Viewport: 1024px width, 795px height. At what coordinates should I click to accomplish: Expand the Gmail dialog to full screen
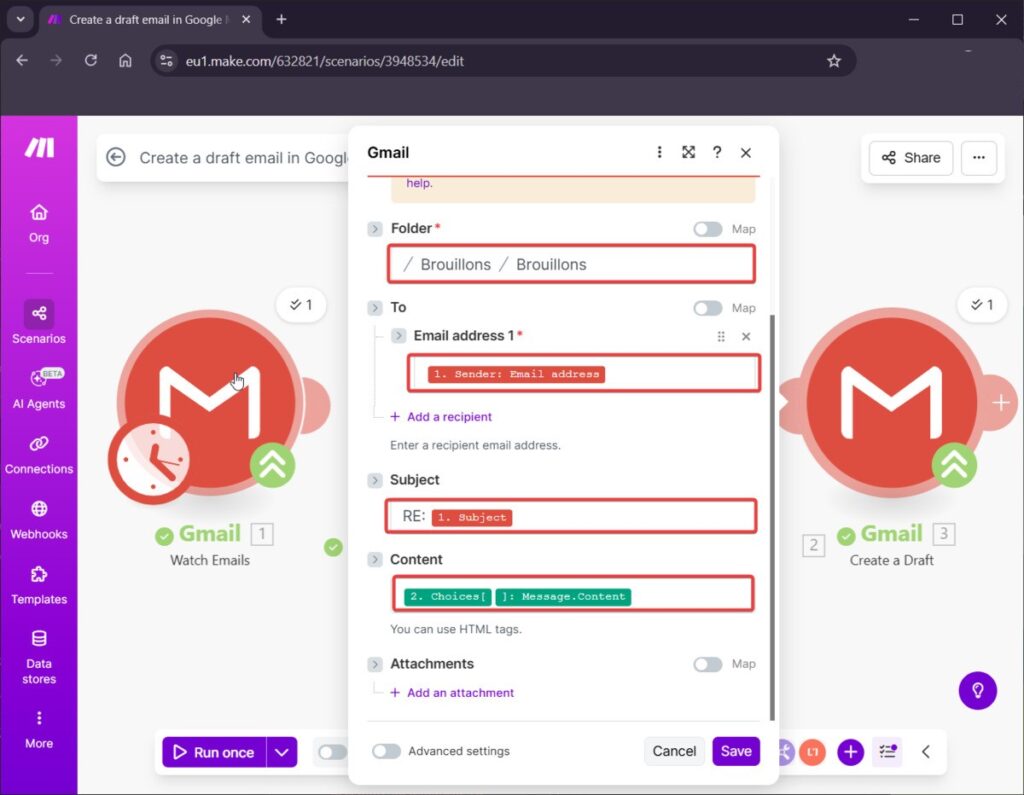(688, 152)
